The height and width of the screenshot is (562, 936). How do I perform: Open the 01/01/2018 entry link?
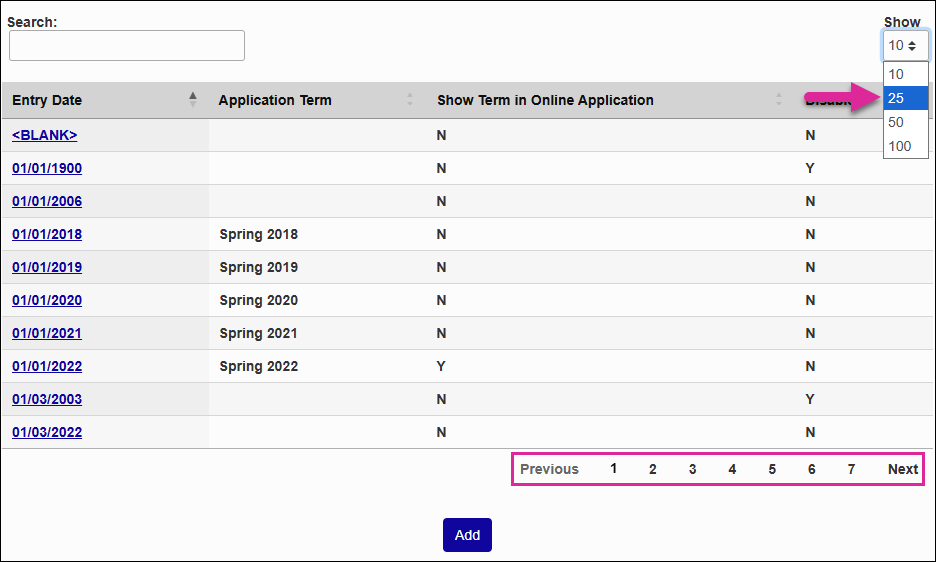point(47,234)
